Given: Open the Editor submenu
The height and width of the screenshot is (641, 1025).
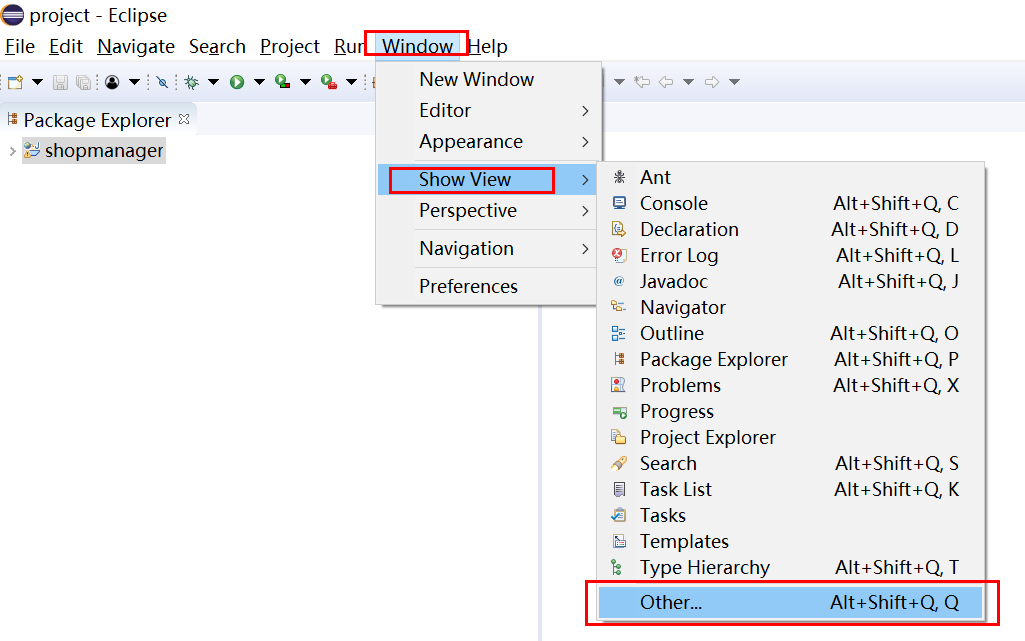Looking at the screenshot, I should pos(488,110).
